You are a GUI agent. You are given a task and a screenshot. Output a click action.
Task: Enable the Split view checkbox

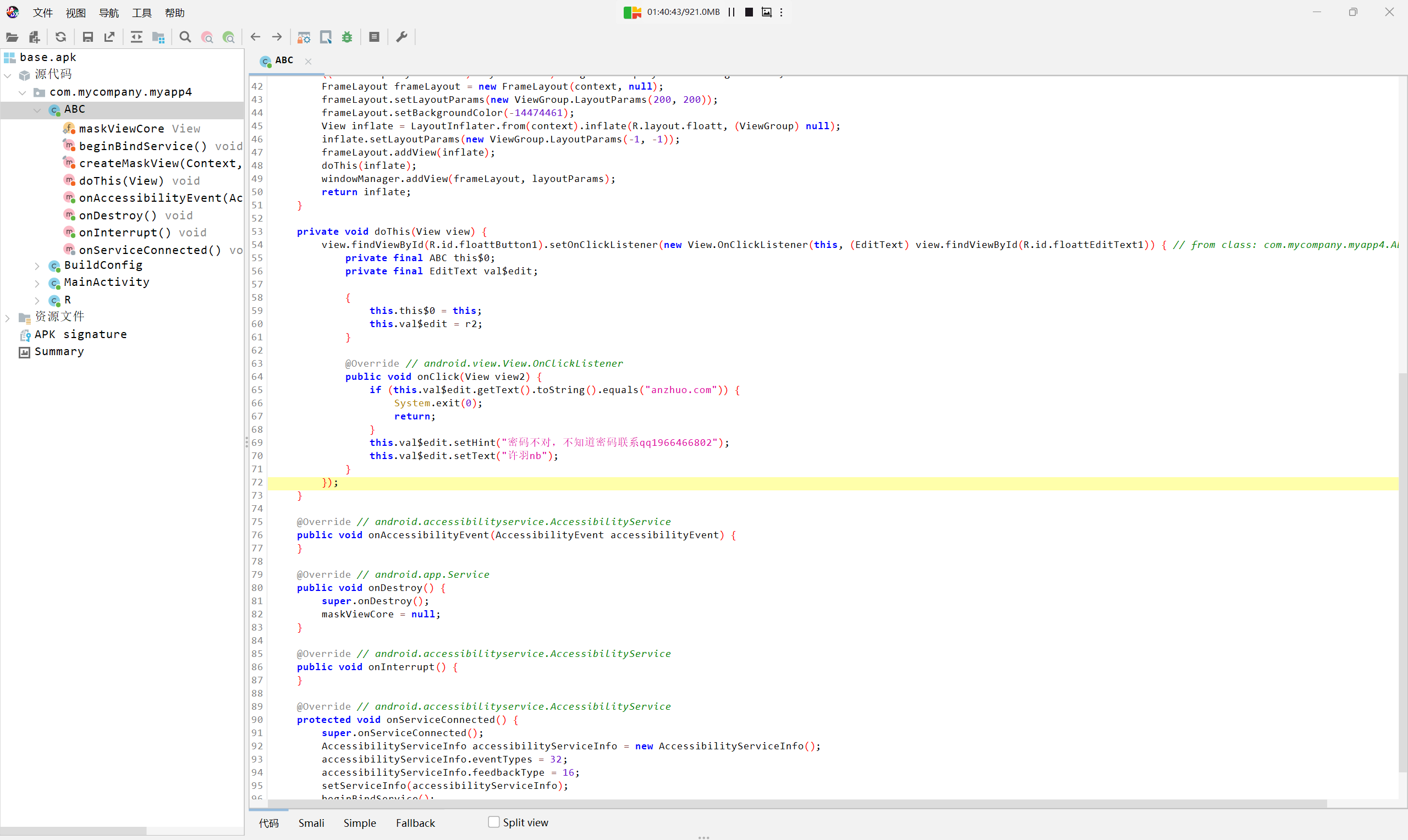[494, 822]
